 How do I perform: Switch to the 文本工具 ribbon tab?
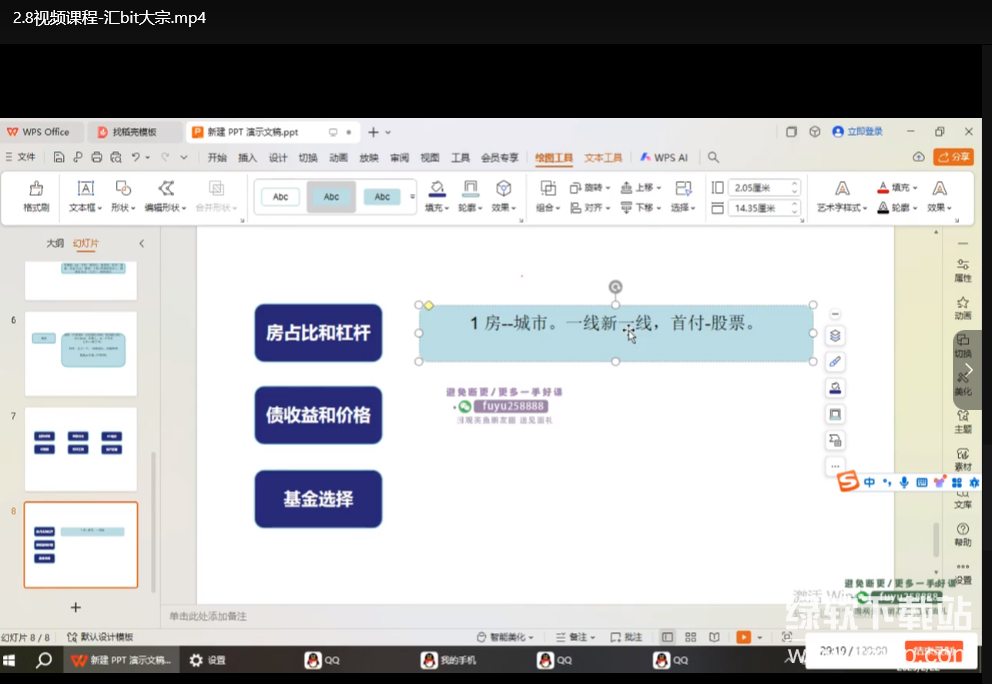[603, 157]
